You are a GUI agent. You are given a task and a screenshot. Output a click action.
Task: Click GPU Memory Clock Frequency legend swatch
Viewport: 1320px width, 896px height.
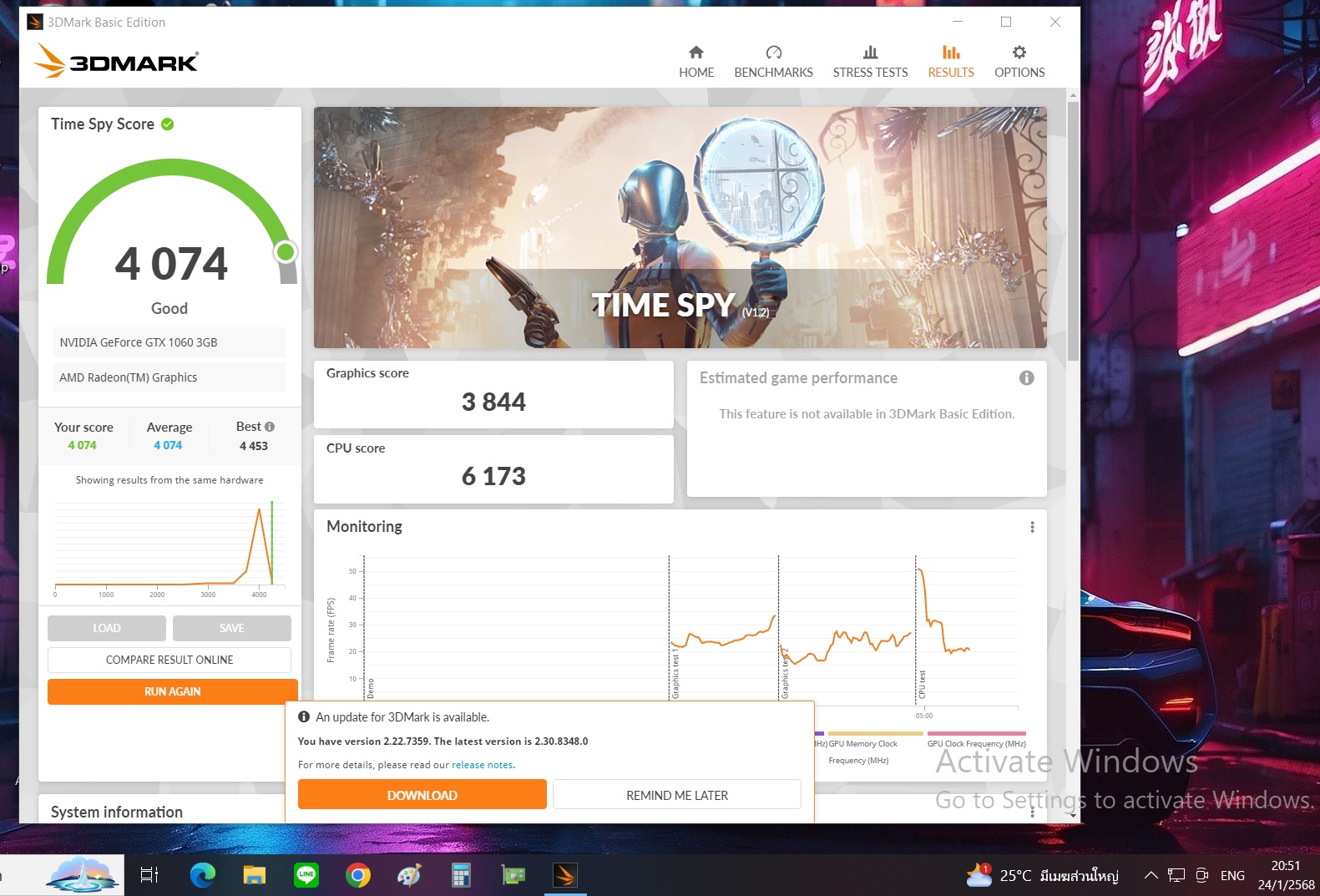pos(875,734)
